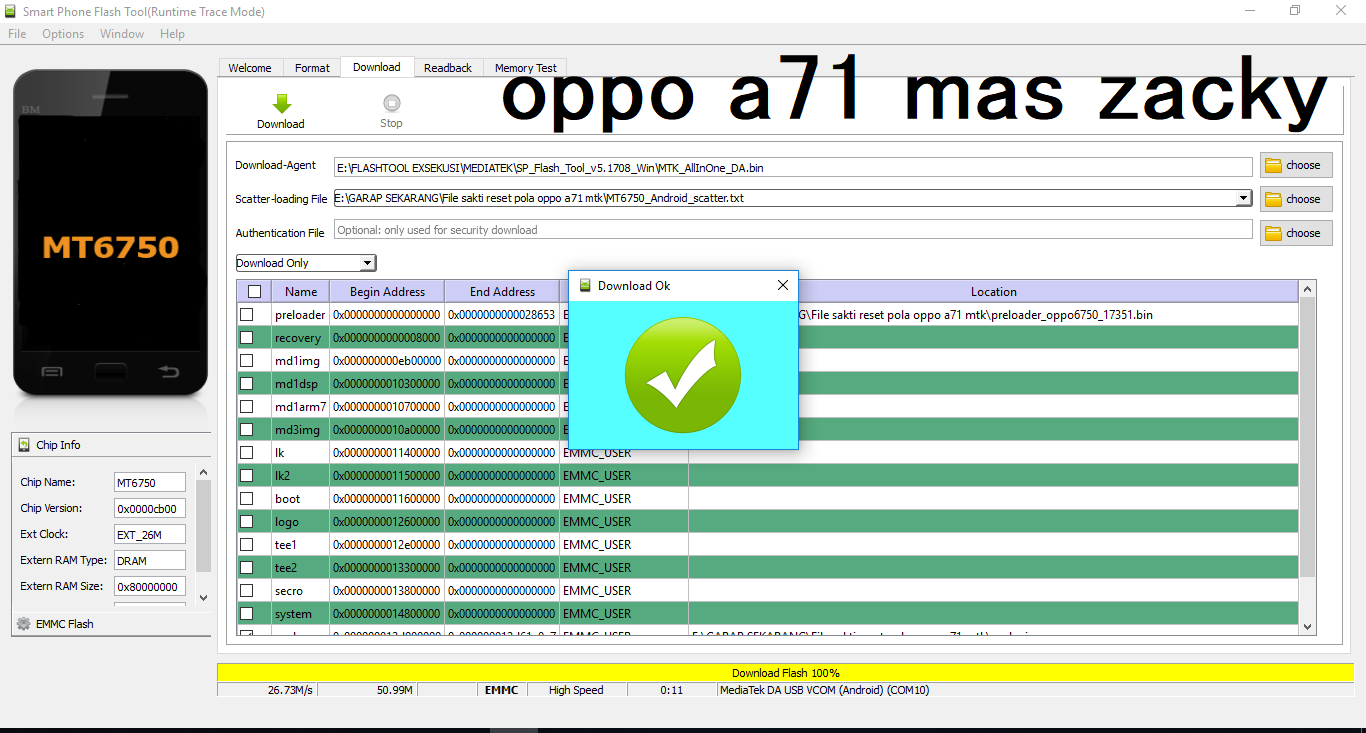Click the High Speed status bar entry
The height and width of the screenshot is (733, 1366).
coord(576,690)
